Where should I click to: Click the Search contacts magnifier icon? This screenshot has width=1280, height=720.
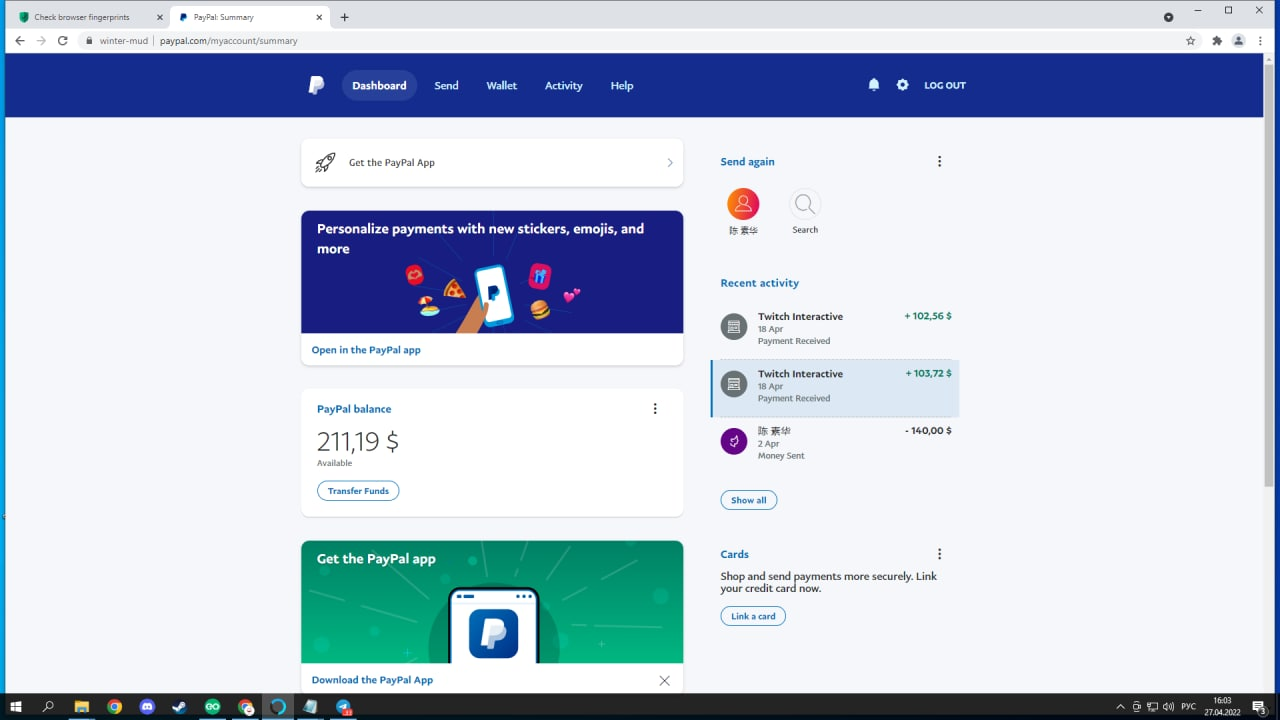tap(805, 205)
